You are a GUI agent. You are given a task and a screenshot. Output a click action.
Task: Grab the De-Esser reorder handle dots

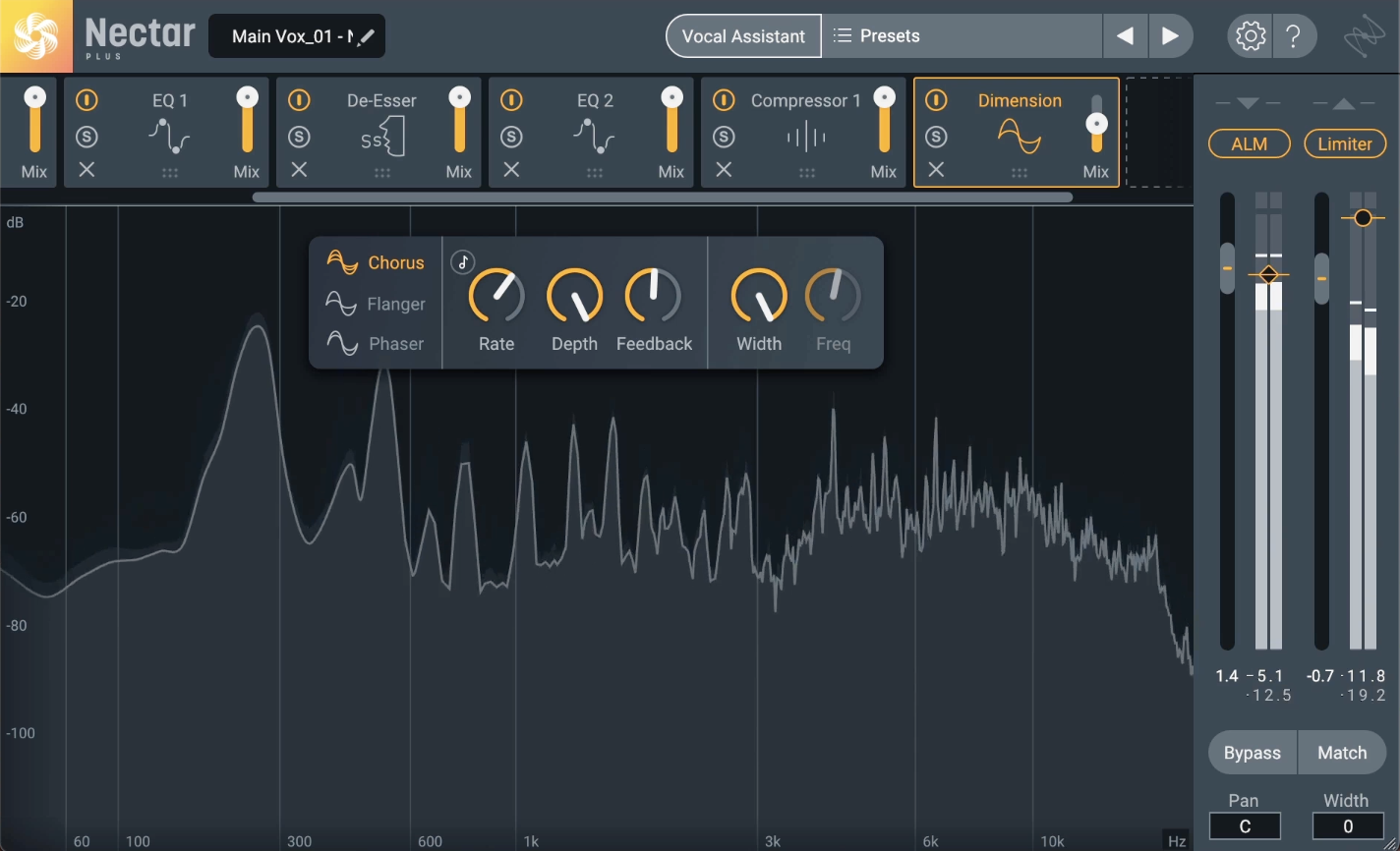tap(382, 173)
